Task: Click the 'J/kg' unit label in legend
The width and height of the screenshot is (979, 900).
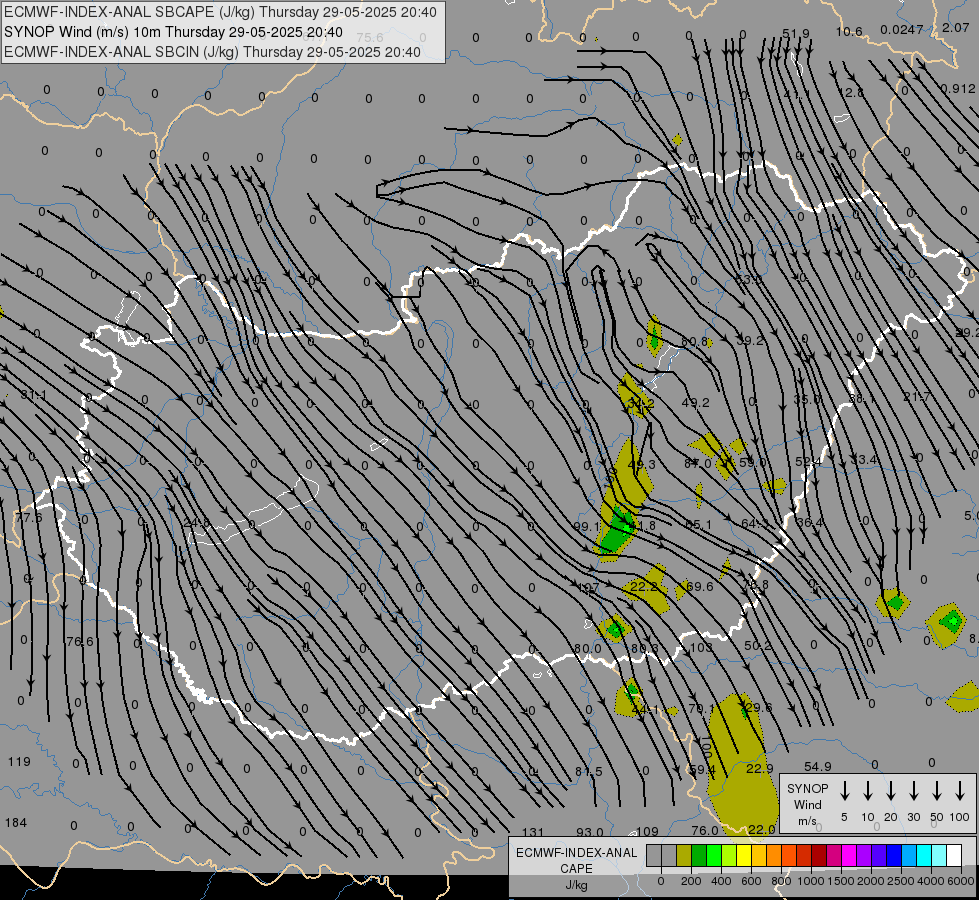Action: tap(576, 885)
